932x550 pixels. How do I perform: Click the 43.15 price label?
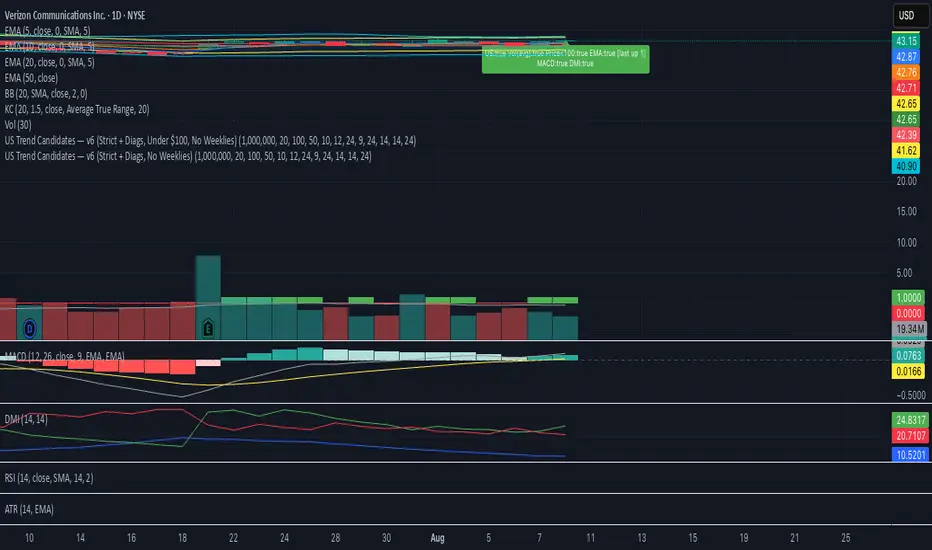click(906, 41)
